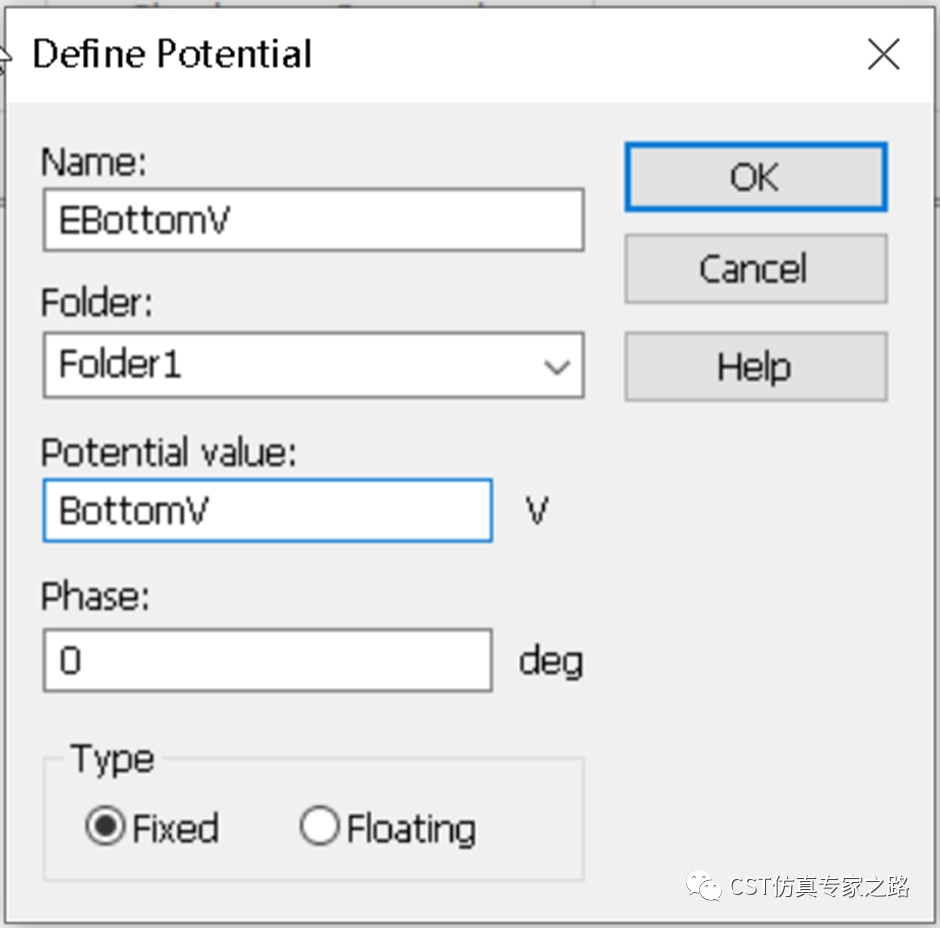Click the V unit label beside potential

pyautogui.click(x=537, y=511)
